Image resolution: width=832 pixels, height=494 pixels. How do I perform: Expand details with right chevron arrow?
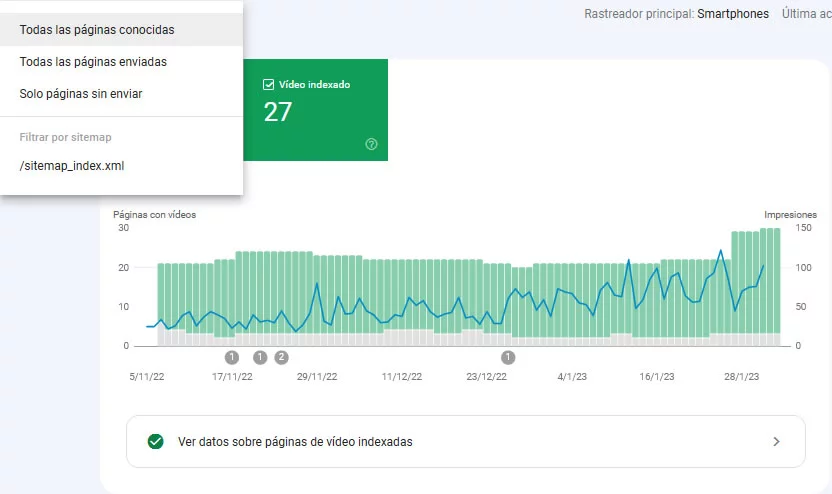(776, 441)
